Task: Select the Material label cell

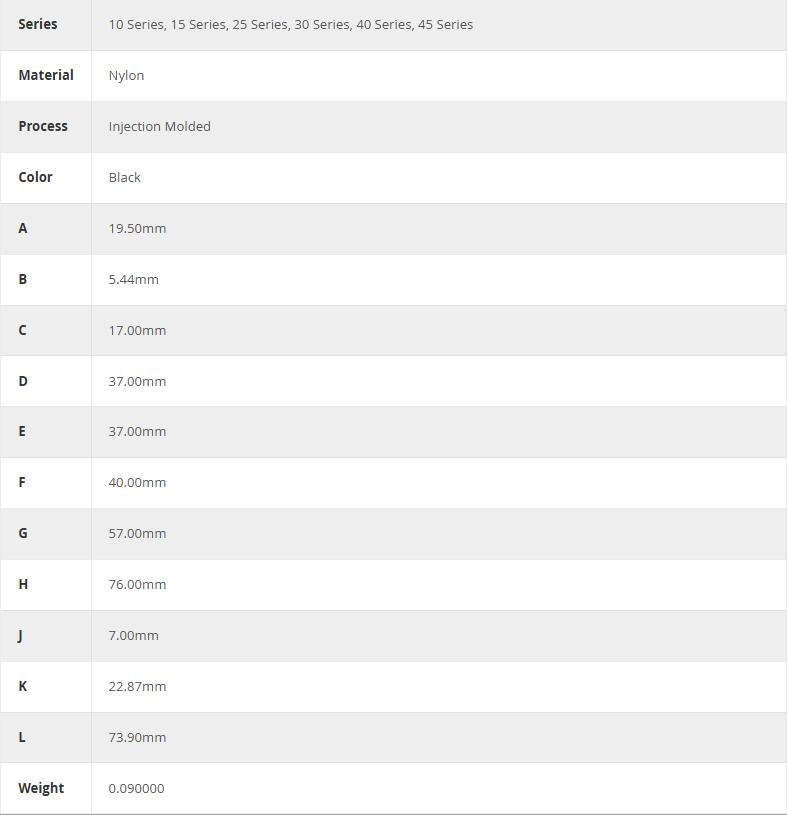Action: [46, 75]
